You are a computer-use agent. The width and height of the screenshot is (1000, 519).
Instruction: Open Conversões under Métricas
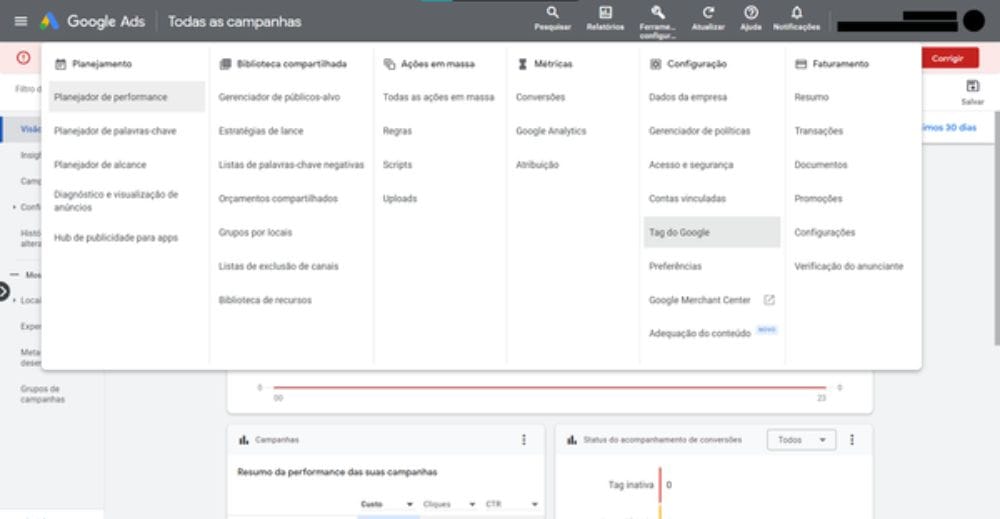pos(540,97)
